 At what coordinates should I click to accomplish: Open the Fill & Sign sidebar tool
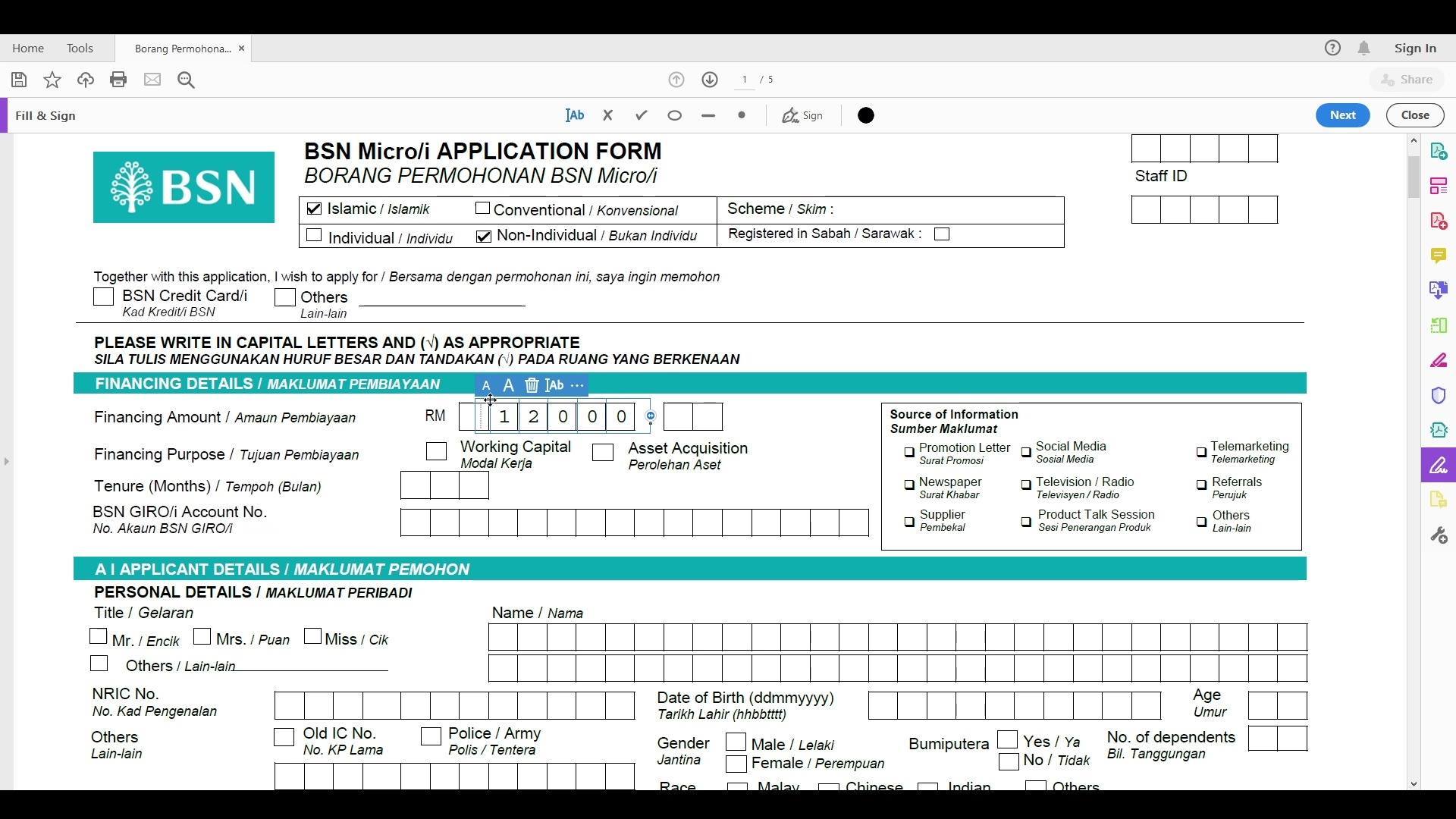(x=1439, y=465)
